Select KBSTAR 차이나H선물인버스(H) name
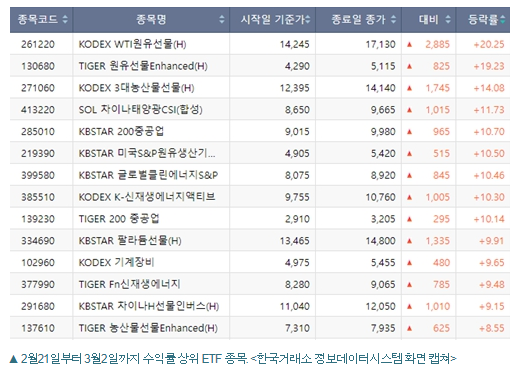Image resolution: width=519 pixels, height=369 pixels. pyautogui.click(x=149, y=306)
